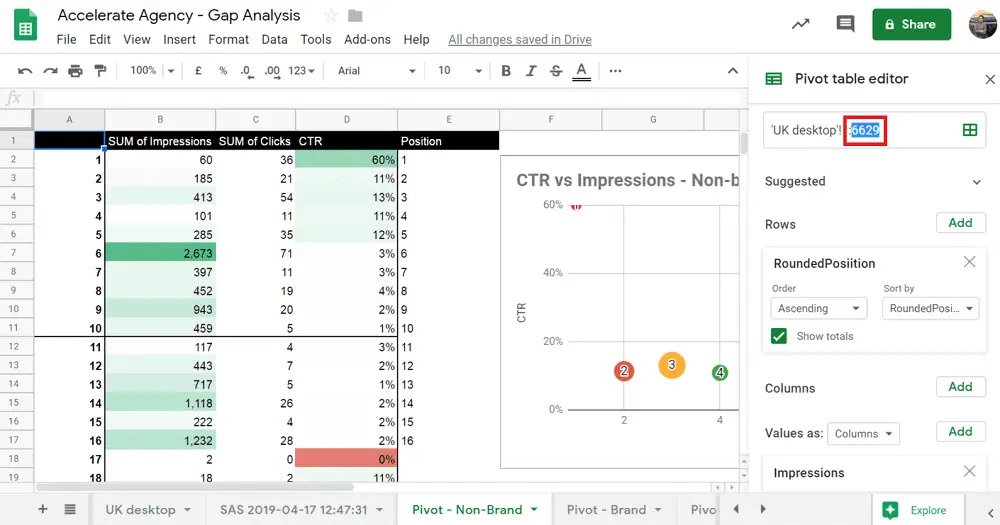This screenshot has height=525, width=1000.
Task: Select the Paint format tool
Action: (x=100, y=71)
